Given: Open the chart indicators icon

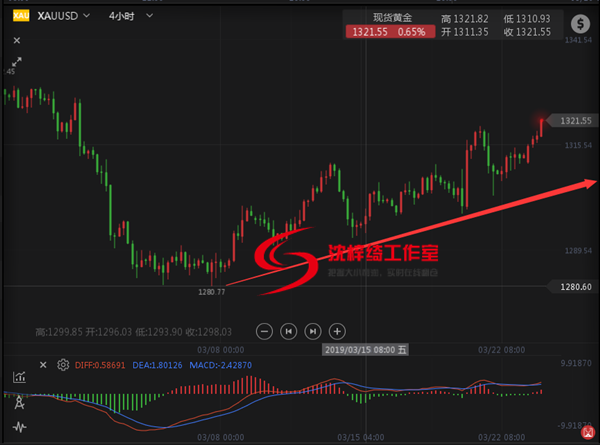Looking at the screenshot, I should (19, 377).
